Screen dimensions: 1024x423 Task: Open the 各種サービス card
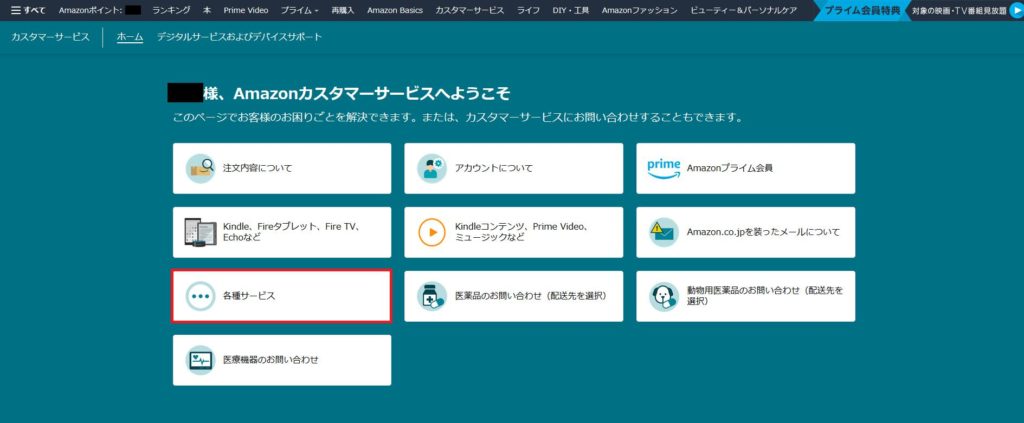point(282,296)
